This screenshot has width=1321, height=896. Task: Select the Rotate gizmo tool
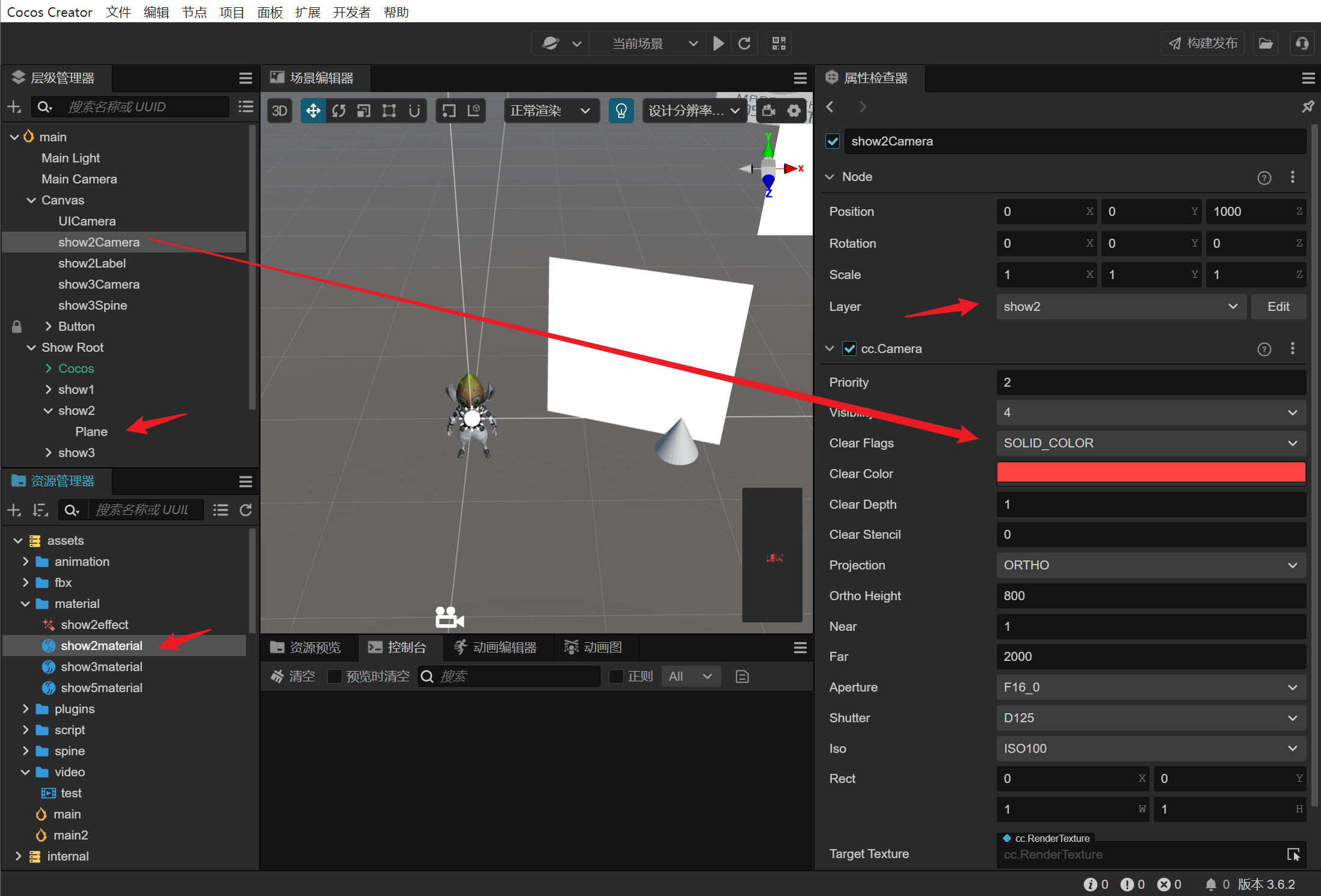coord(339,111)
